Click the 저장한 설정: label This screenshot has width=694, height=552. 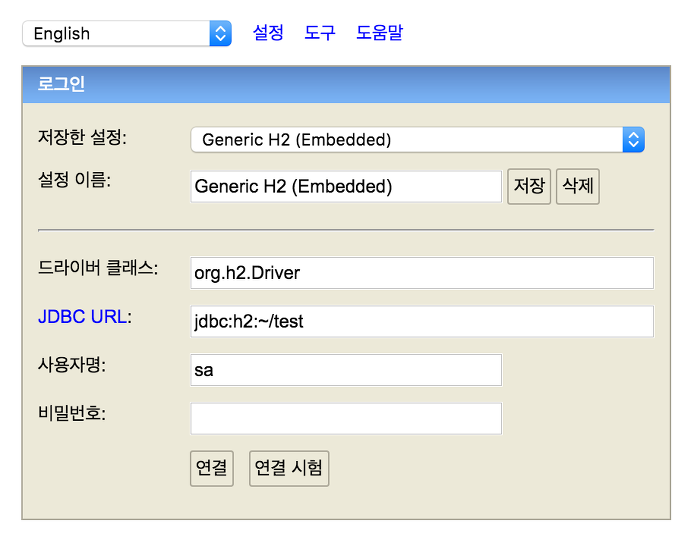pyautogui.click(x=82, y=137)
